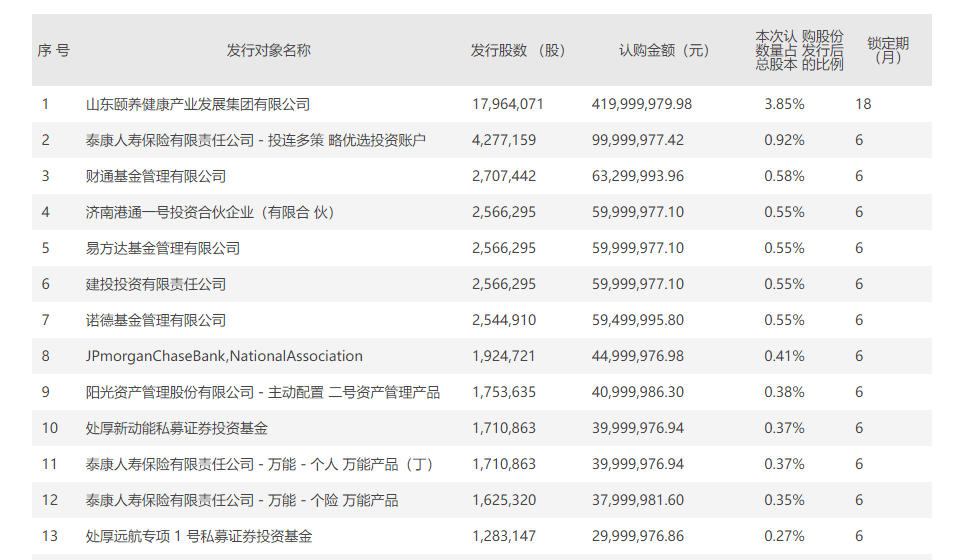Select 处厚新动能私募证券投资基金 row name
The image size is (956, 560).
coord(177,428)
